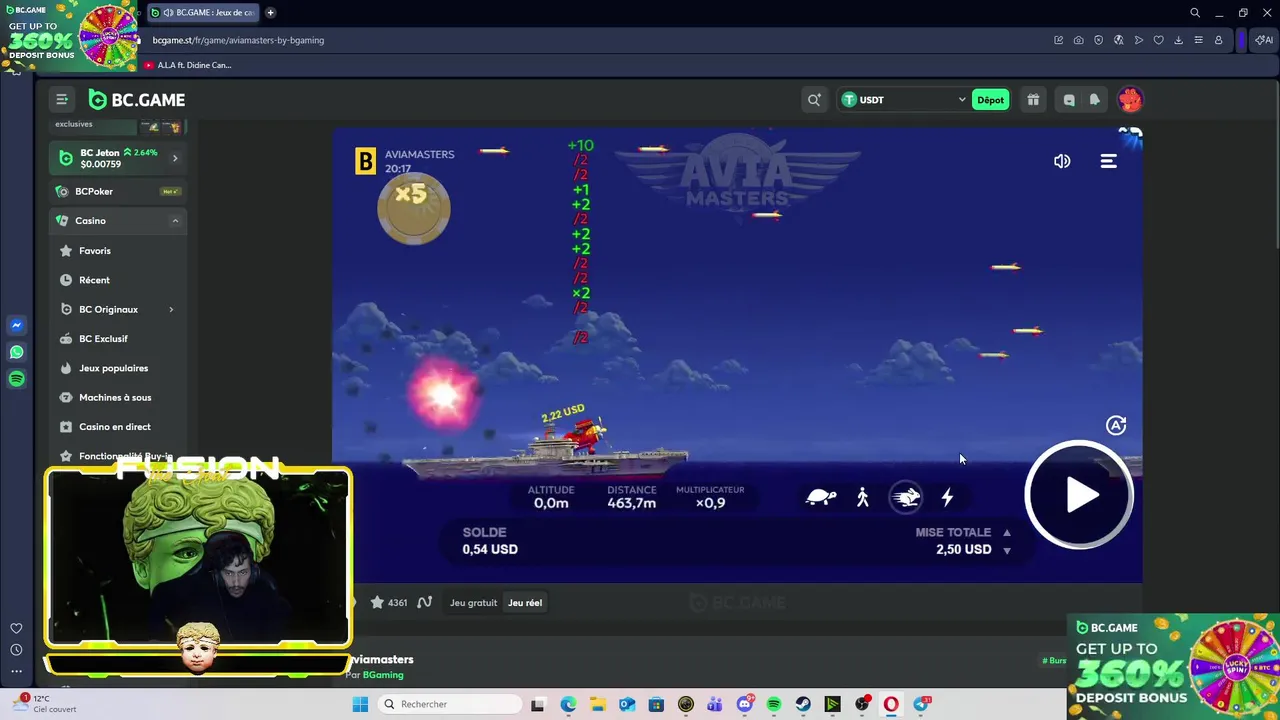
Task: Open the game stats graph icon
Action: [424, 602]
